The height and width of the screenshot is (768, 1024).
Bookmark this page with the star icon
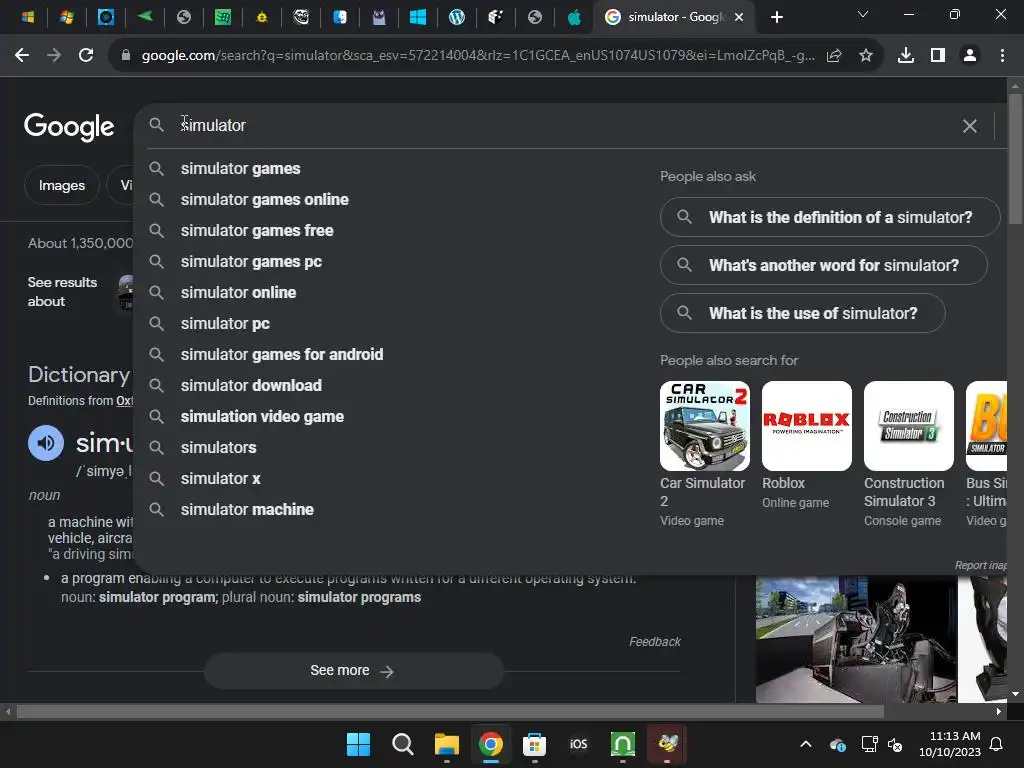(x=865, y=56)
